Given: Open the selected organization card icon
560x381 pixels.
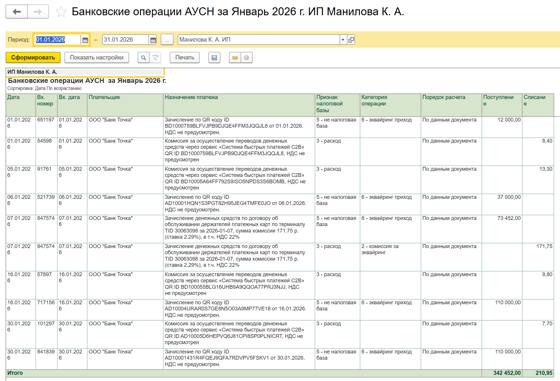Looking at the screenshot, I should point(351,40).
